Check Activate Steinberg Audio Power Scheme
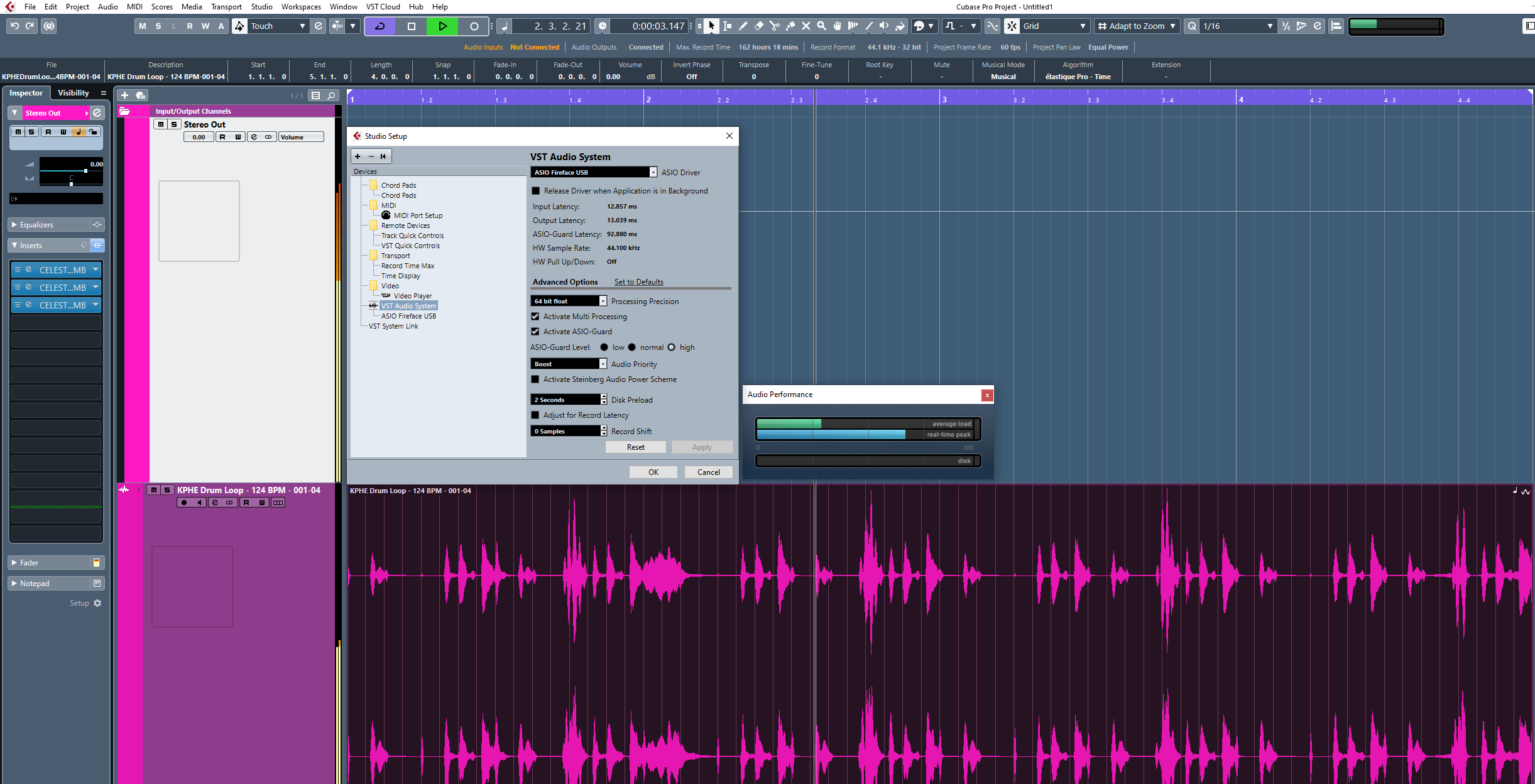Screen dimensions: 1535x784 [x=535, y=379]
